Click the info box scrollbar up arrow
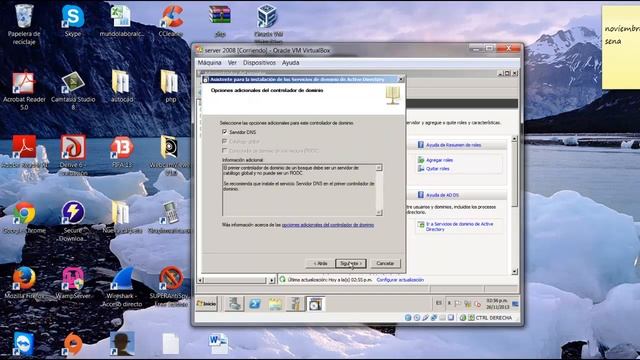Screen dimensions: 640x360 click(379, 167)
